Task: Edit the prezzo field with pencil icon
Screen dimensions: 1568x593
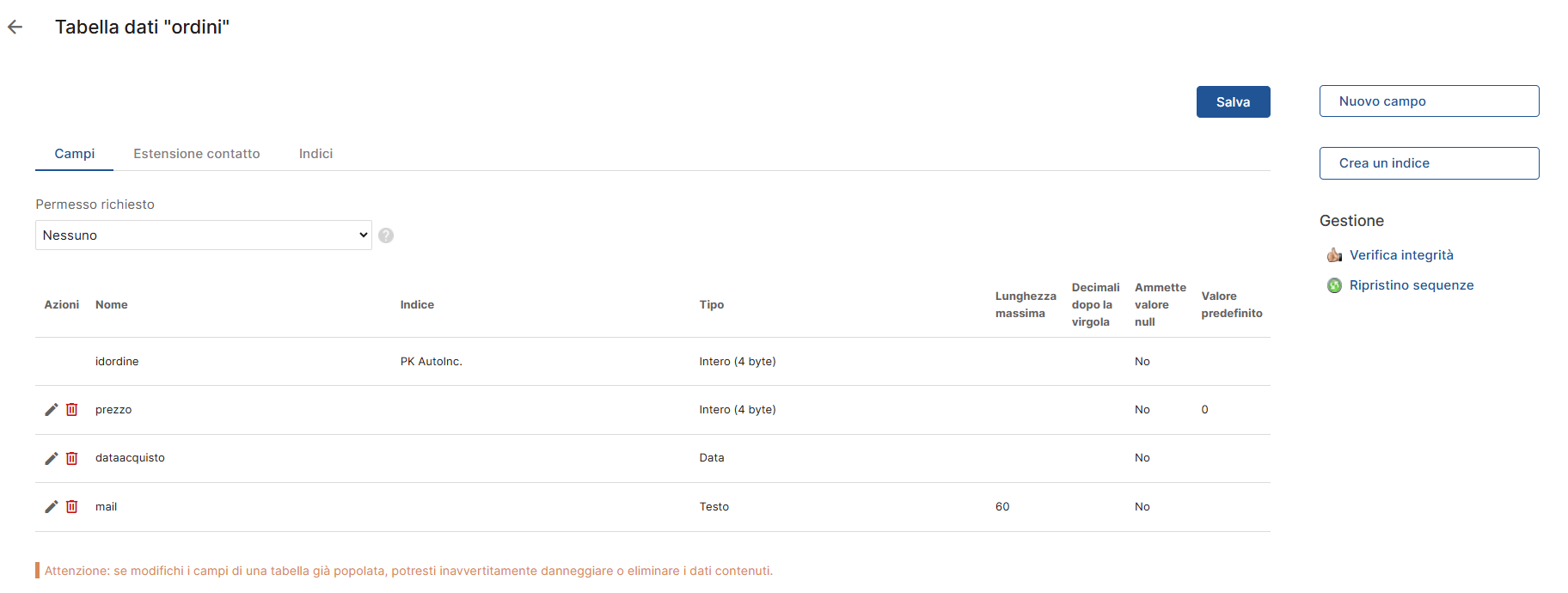Action: pyautogui.click(x=52, y=410)
